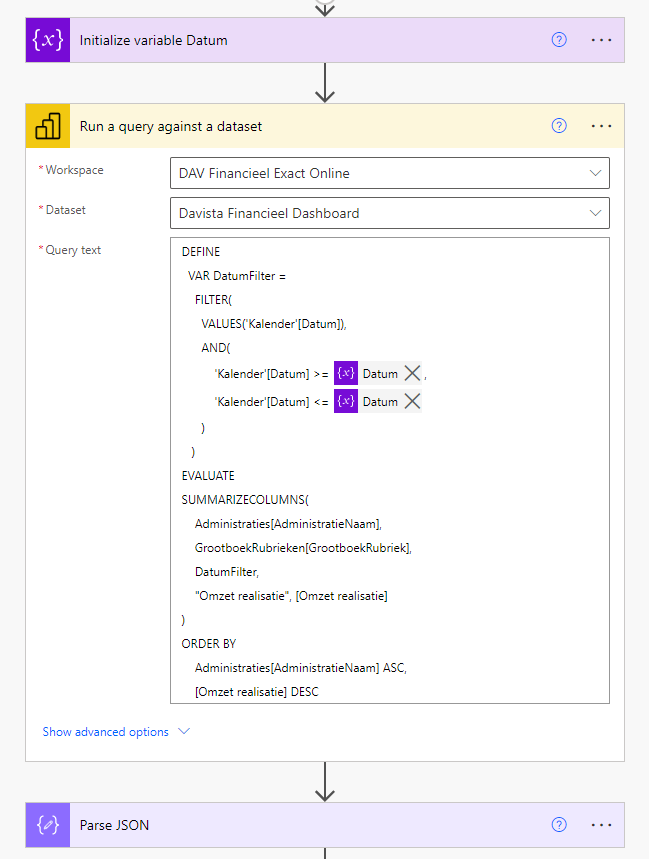This screenshot has width=649, height=859.
Task: Click the Initialize variable {x} icon
Action: pos(47,39)
